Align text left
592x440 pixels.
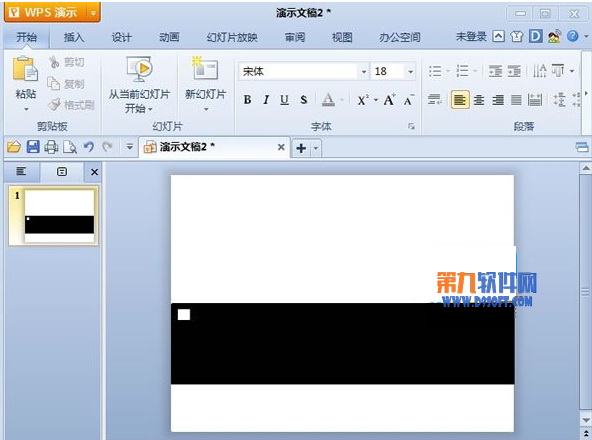click(x=460, y=100)
